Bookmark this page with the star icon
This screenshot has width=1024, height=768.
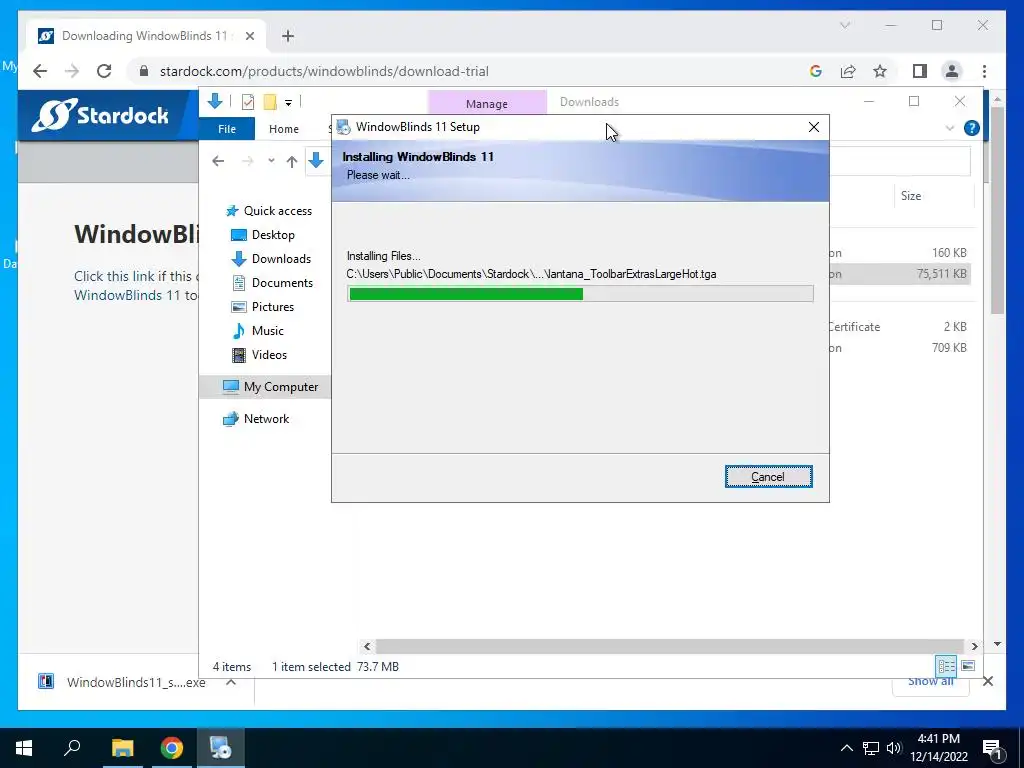point(880,71)
